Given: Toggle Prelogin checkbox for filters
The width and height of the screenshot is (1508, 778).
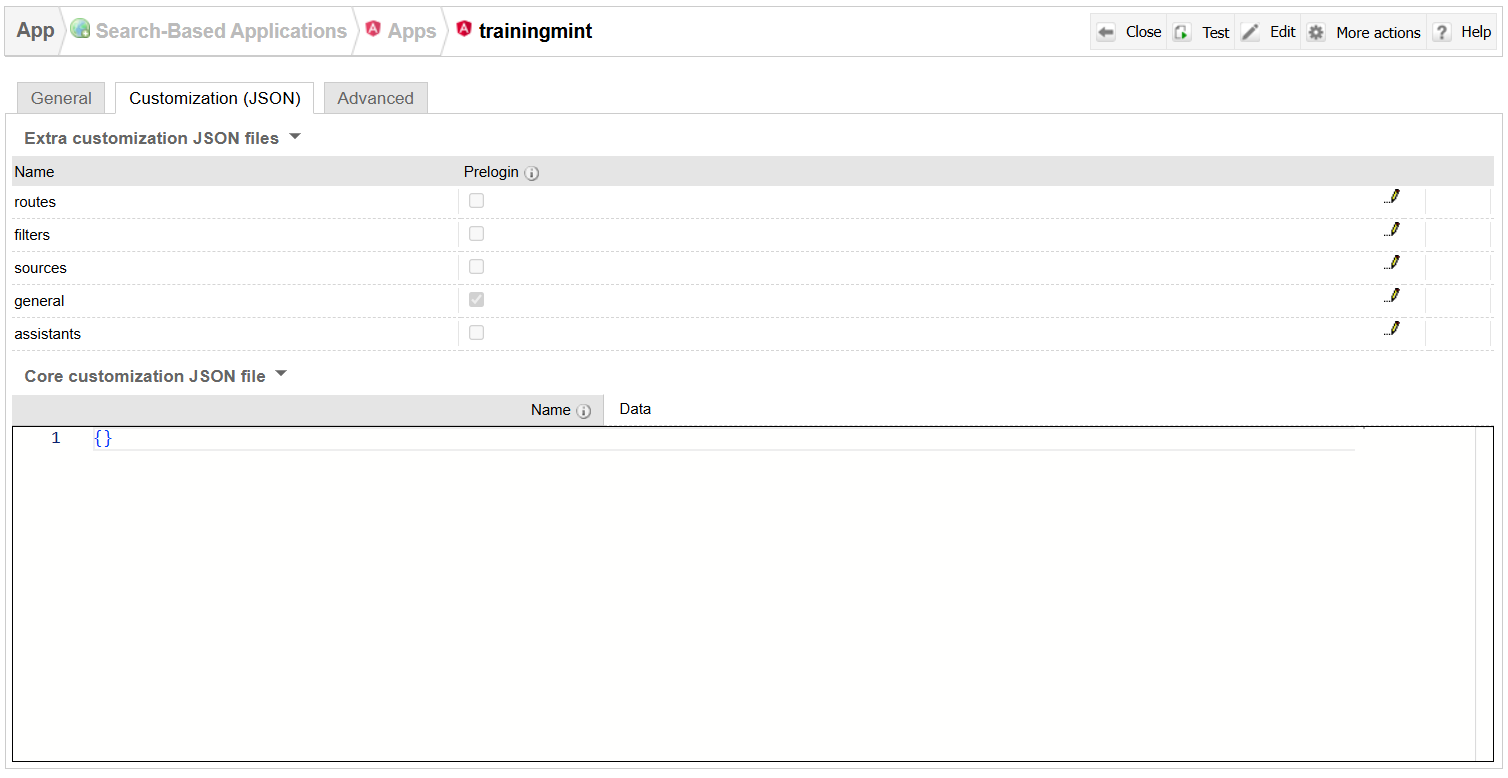Looking at the screenshot, I should [477, 233].
